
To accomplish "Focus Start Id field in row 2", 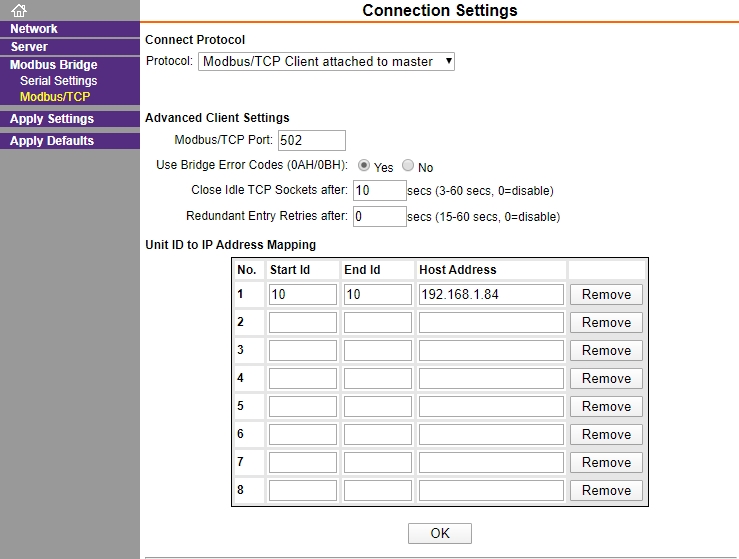I will point(303,322).
